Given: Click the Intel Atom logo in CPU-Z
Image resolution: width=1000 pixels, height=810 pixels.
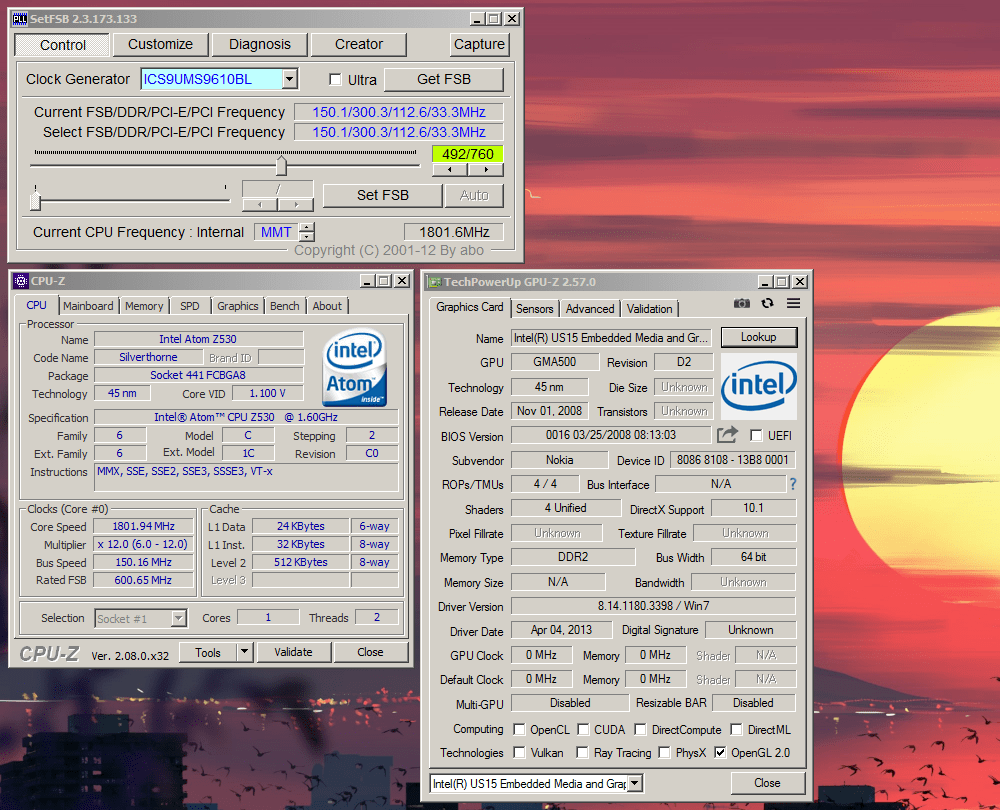Looking at the screenshot, I should [x=354, y=367].
